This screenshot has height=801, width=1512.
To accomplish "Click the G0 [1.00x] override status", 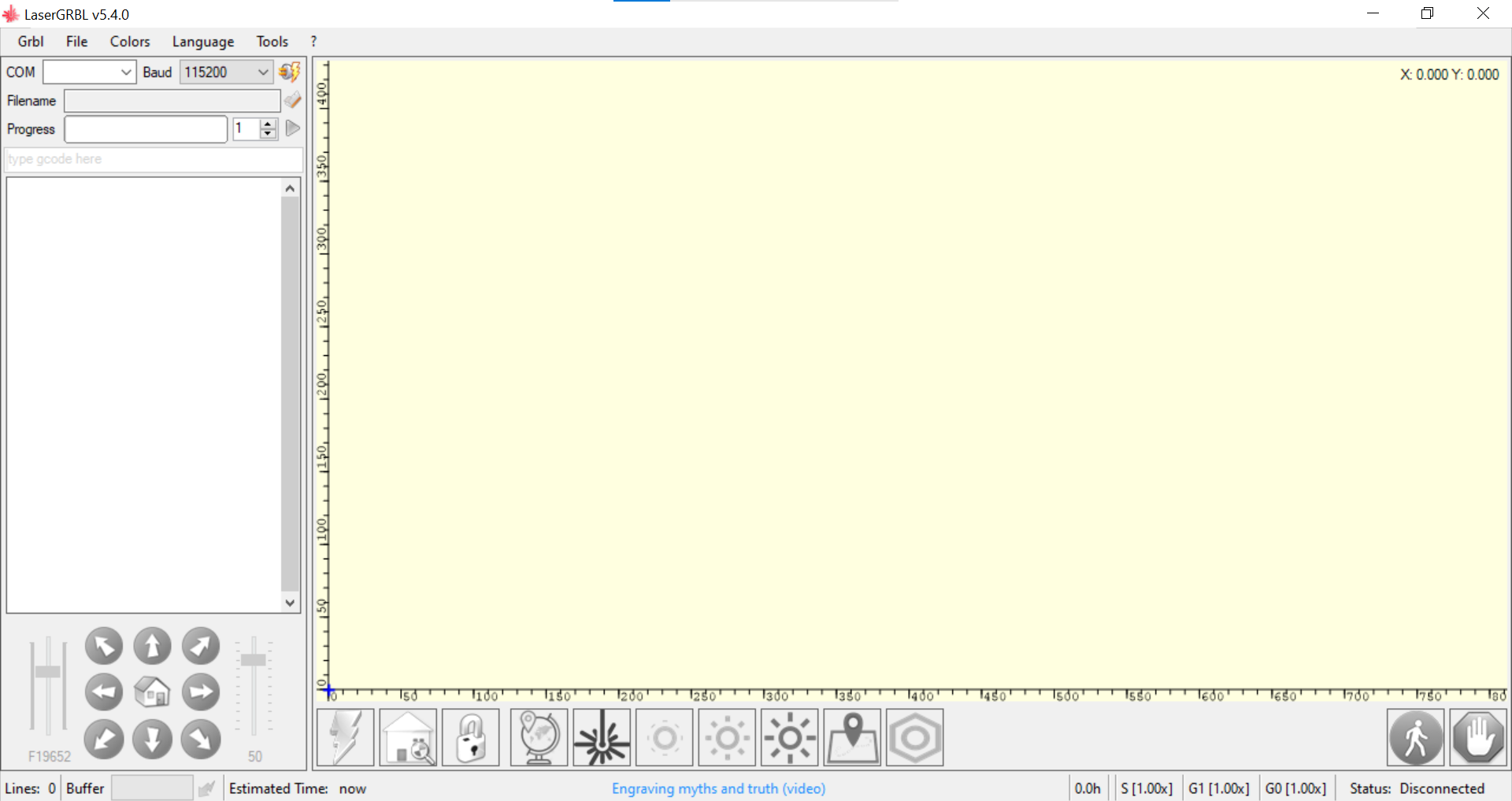I will click(x=1295, y=788).
